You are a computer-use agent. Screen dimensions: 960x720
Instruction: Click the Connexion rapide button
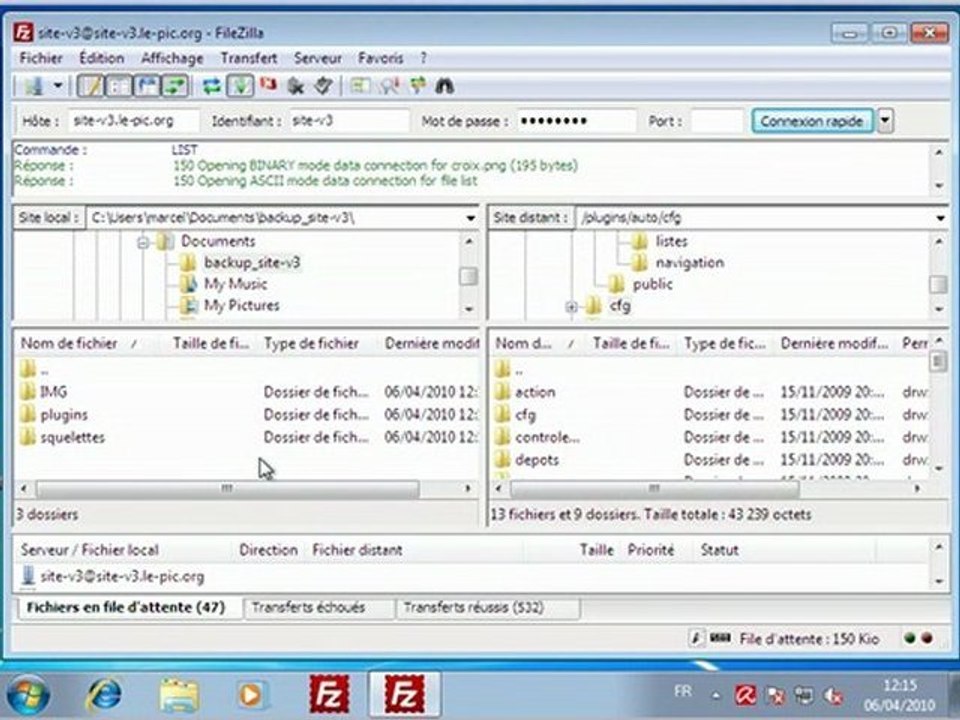point(812,121)
